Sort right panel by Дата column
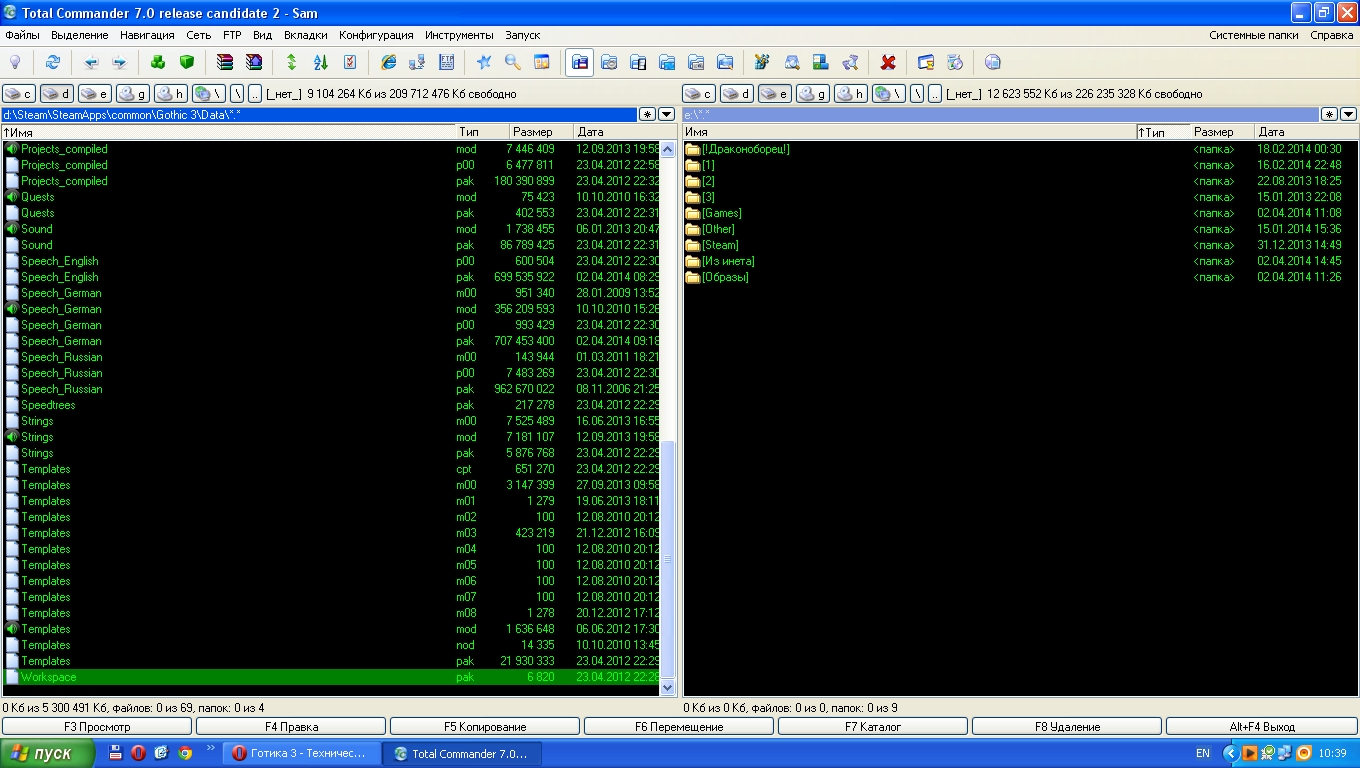This screenshot has height=768, width=1360. (x=1306, y=132)
